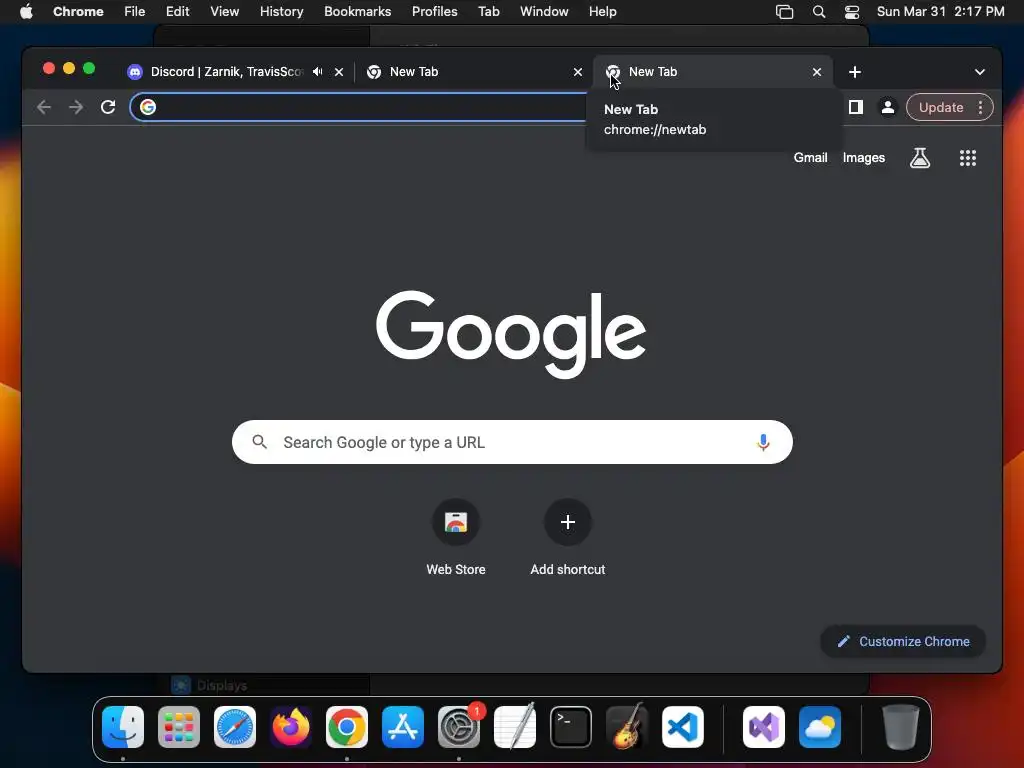This screenshot has width=1024, height=768.
Task: Open Spotlight search in menu bar
Action: (x=818, y=12)
